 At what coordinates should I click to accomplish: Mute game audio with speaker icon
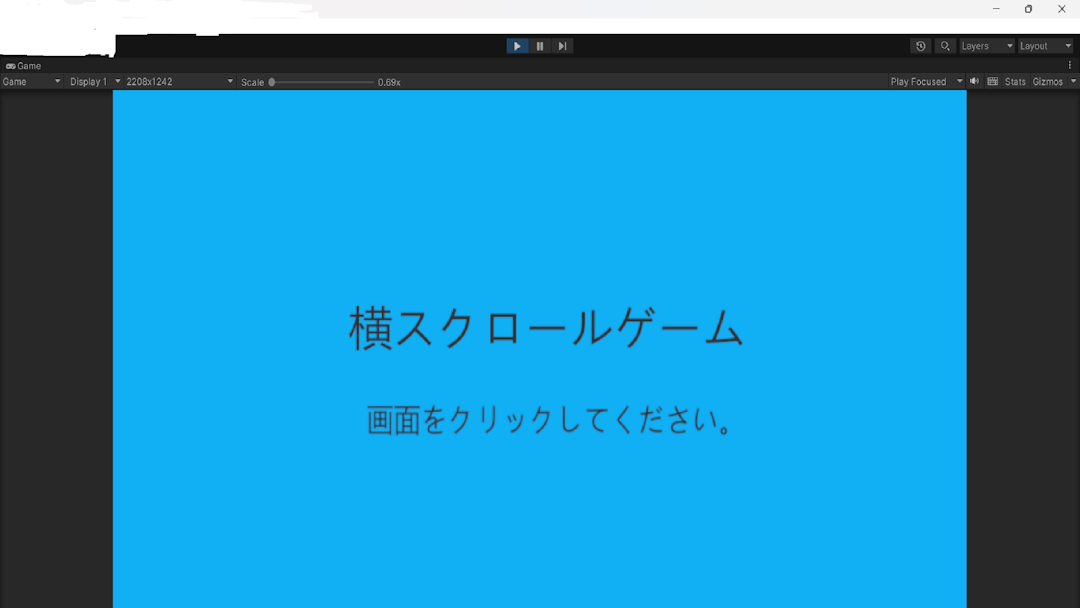(x=975, y=81)
